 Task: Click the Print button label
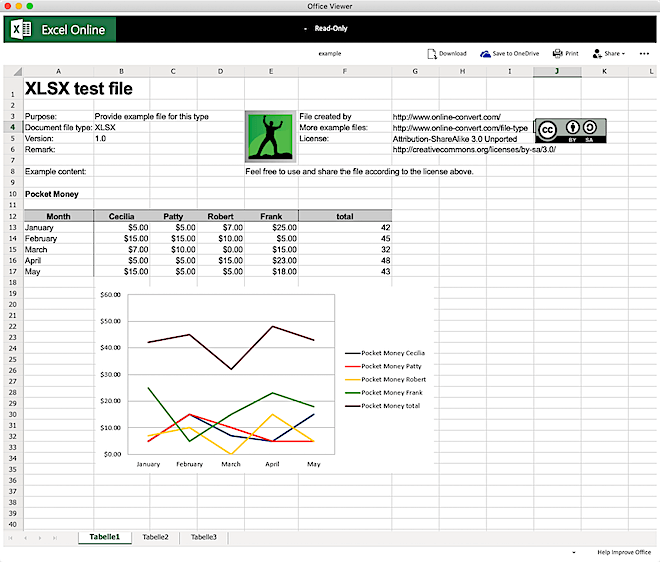click(572, 53)
